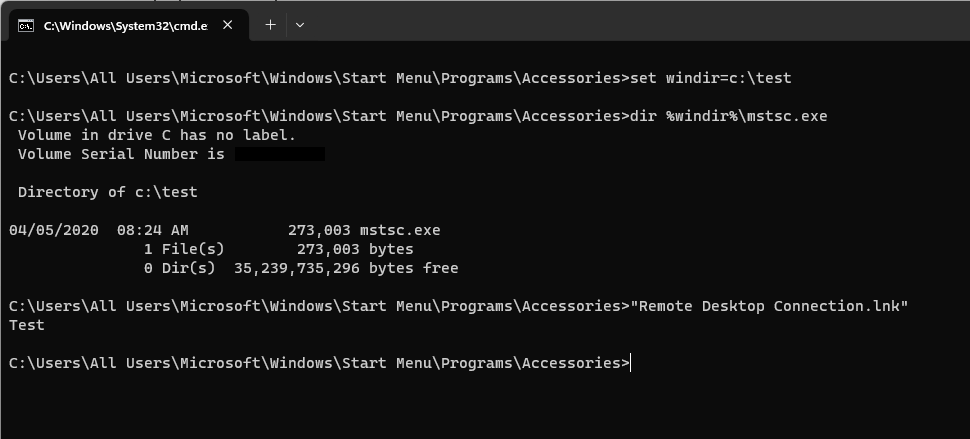Image resolution: width=970 pixels, height=439 pixels.
Task: Click the 'Volume in drive C' line
Action: 157,135
